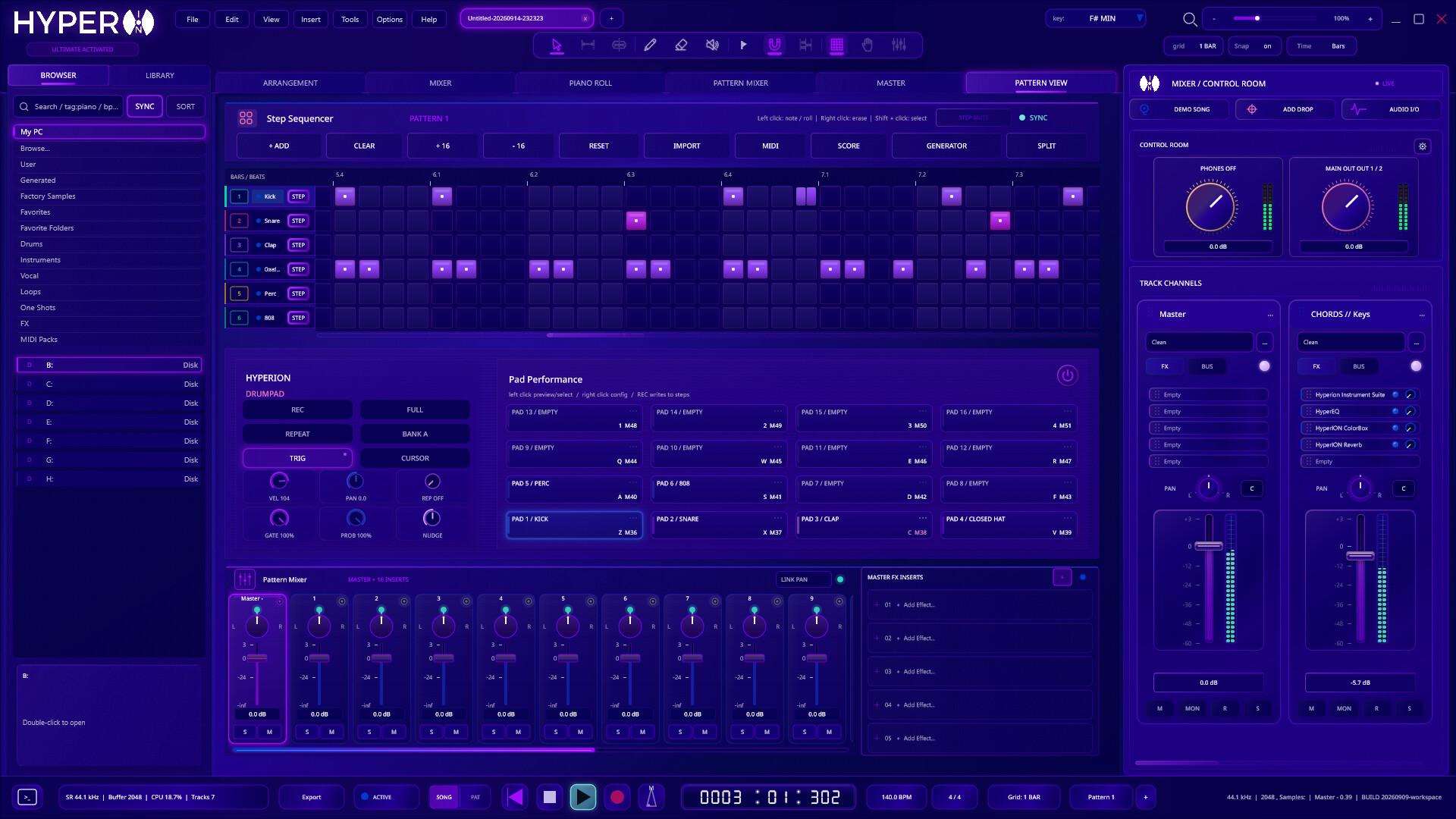Viewport: 1456px width, 819px height.
Task: Select the pencil draw tool
Action: pyautogui.click(x=650, y=45)
